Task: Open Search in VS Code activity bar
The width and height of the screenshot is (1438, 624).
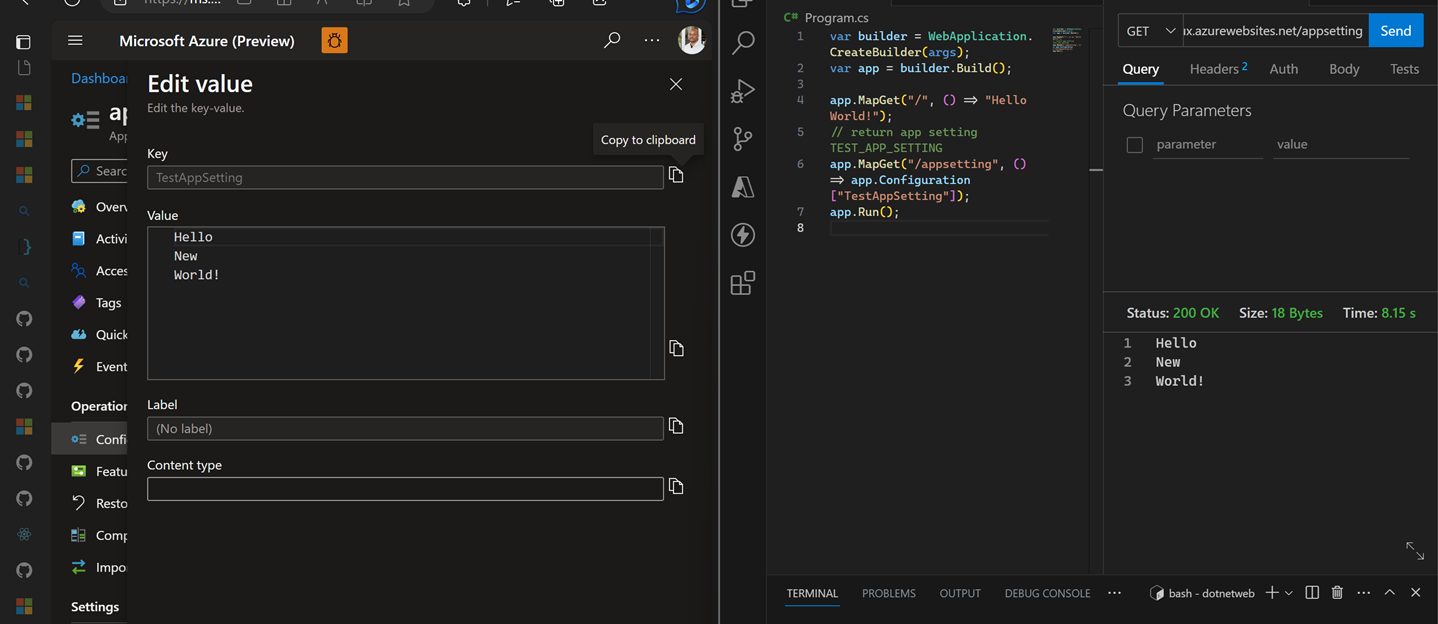Action: (x=743, y=42)
